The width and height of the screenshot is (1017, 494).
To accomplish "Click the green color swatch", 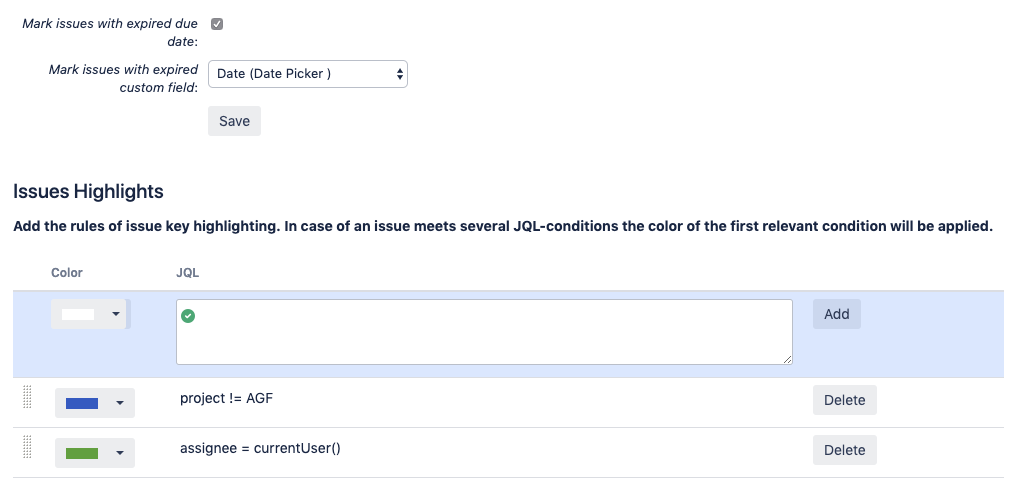I will coord(81,453).
